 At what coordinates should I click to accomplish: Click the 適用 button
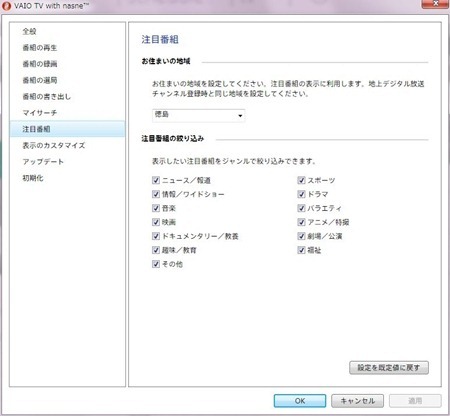415,401
